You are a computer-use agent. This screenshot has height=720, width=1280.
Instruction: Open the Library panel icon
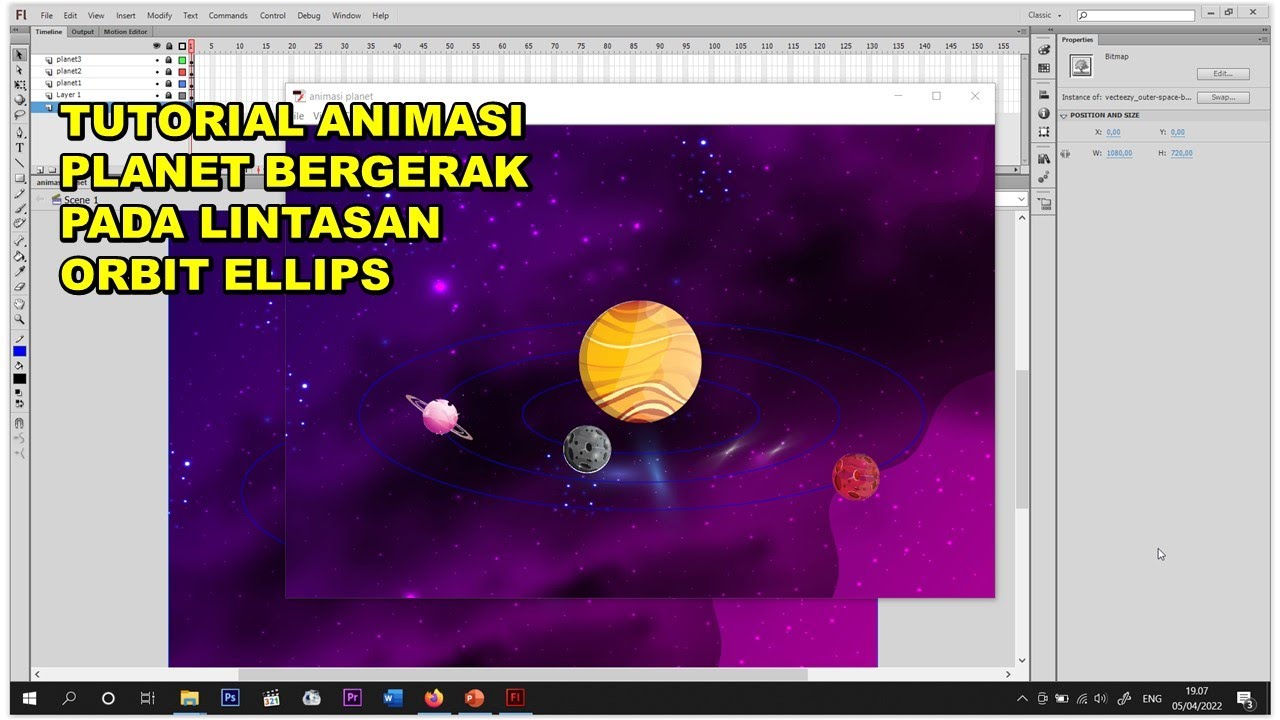(1044, 158)
